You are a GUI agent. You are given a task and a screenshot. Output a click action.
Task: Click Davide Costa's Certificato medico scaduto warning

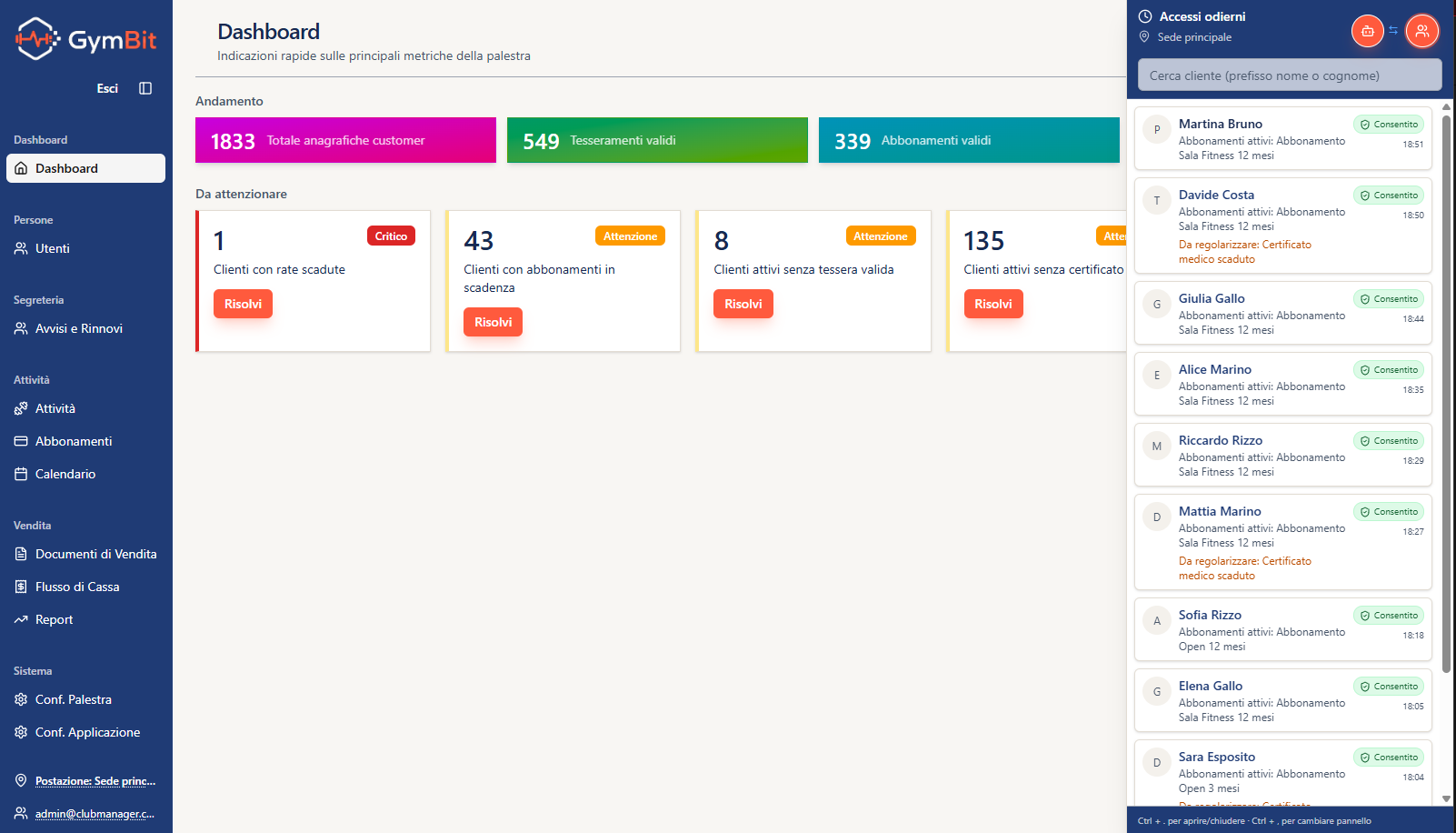click(1245, 252)
